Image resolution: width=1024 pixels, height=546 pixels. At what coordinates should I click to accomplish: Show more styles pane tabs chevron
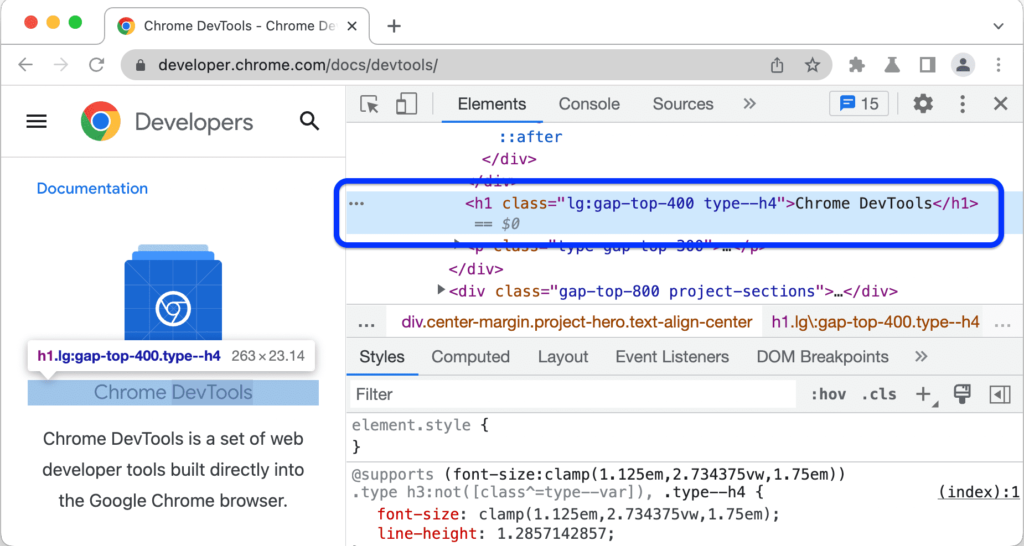click(921, 357)
